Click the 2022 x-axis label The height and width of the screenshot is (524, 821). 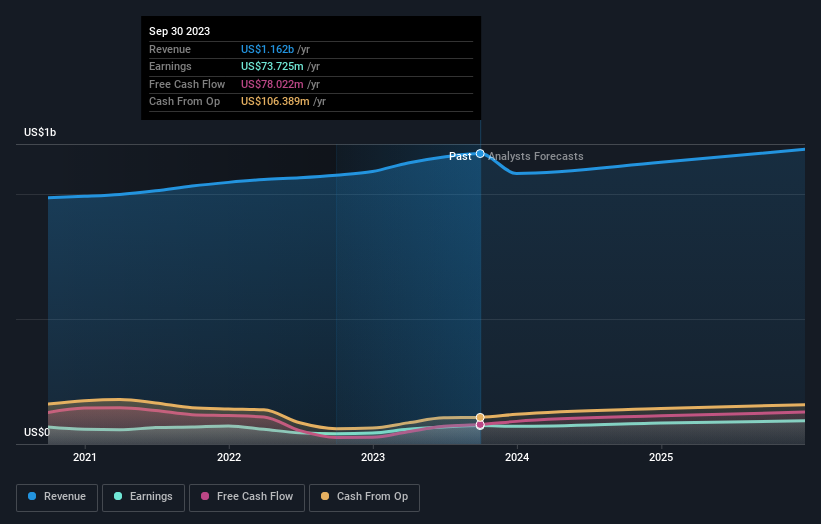click(229, 457)
